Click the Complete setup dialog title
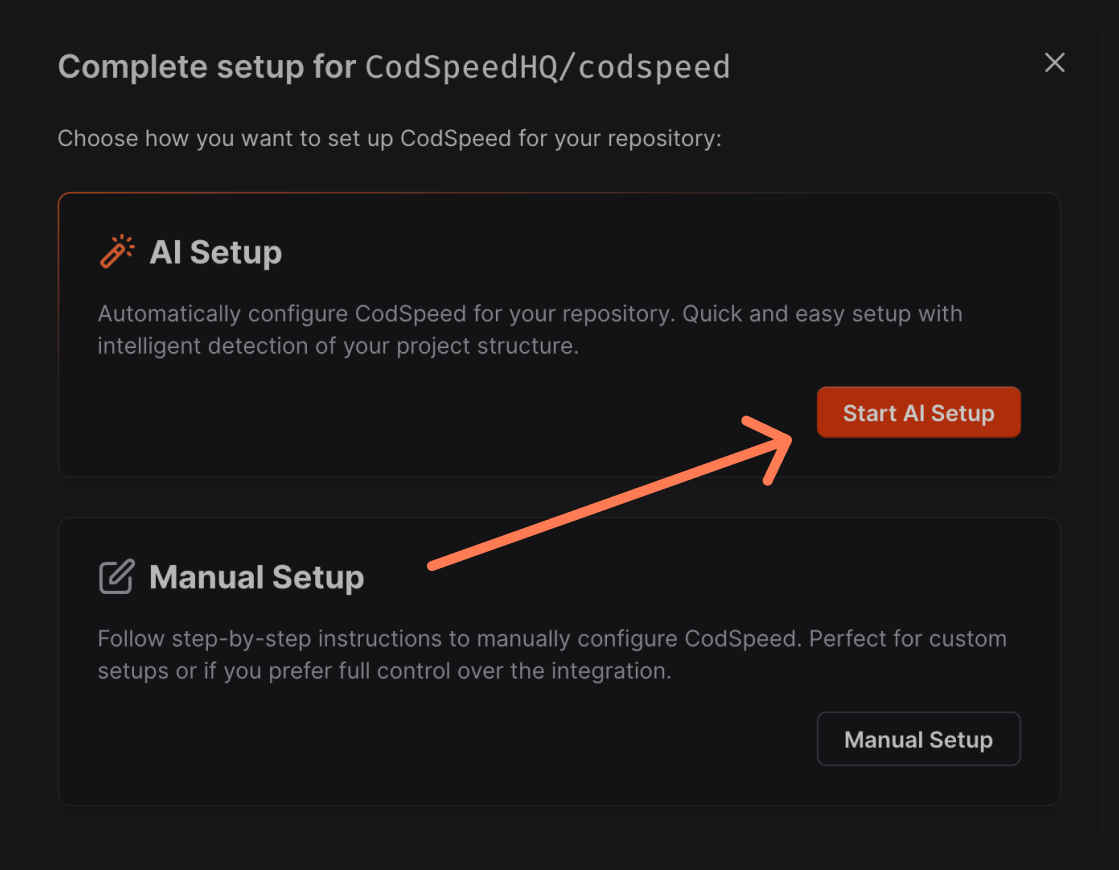The image size is (1119, 870). (205, 66)
